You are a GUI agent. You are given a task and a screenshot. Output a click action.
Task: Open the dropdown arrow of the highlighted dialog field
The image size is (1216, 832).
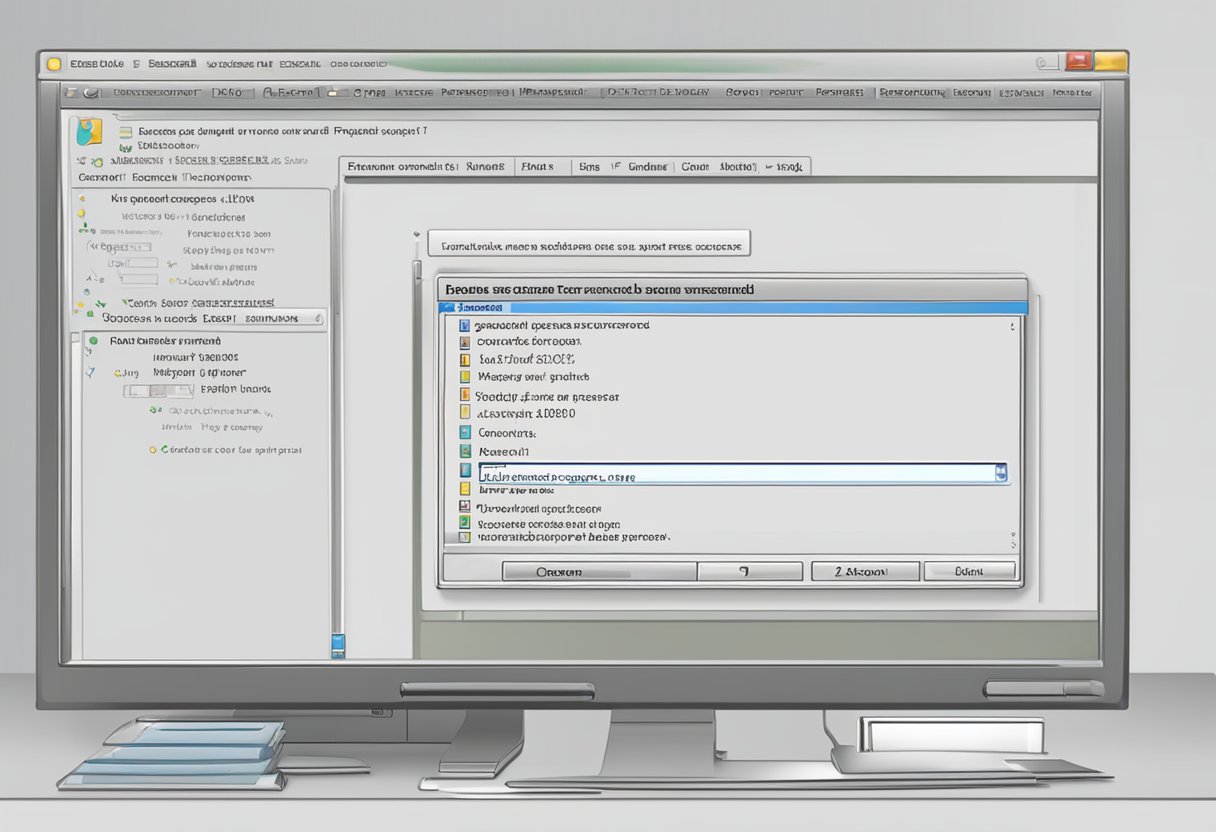tap(1001, 474)
